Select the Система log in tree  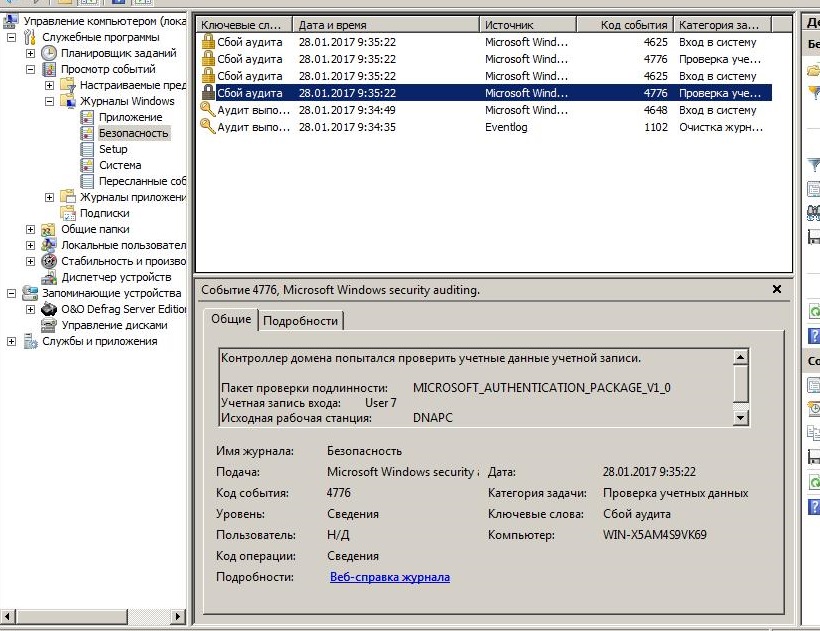coord(120,165)
